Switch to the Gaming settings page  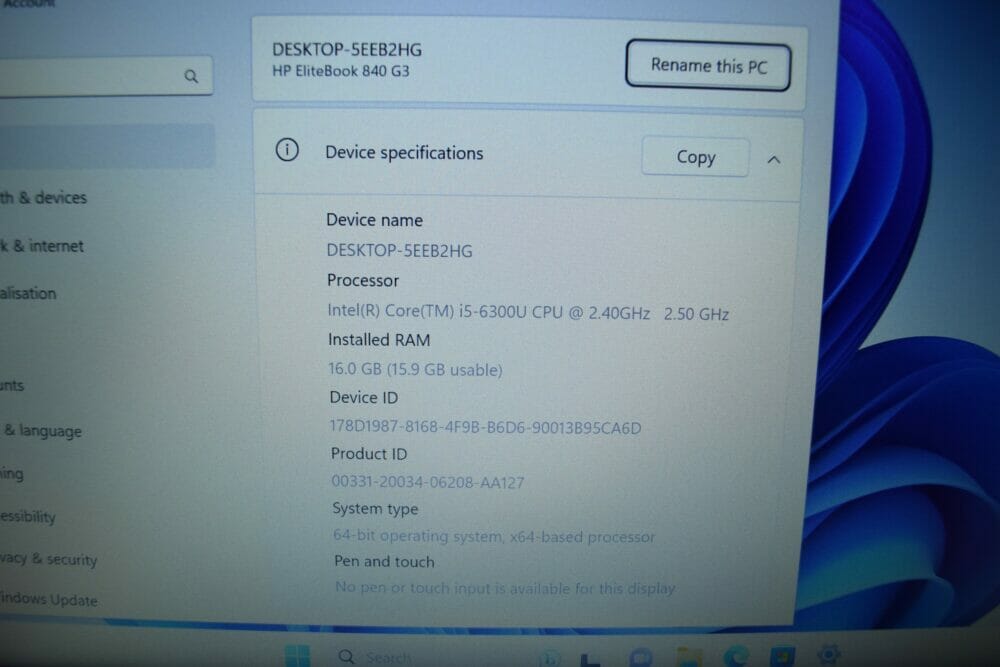12,474
